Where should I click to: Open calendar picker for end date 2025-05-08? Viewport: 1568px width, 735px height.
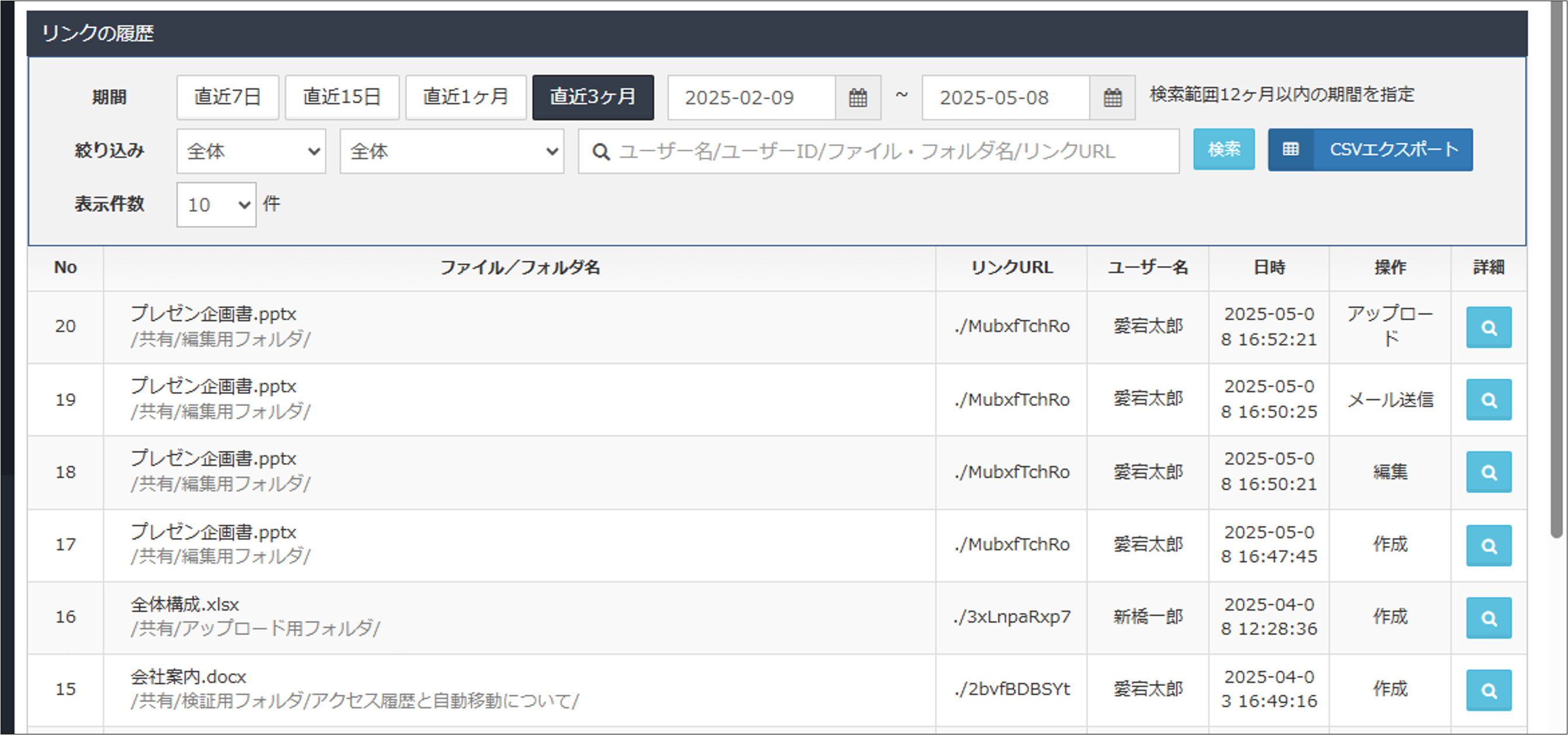[1111, 98]
